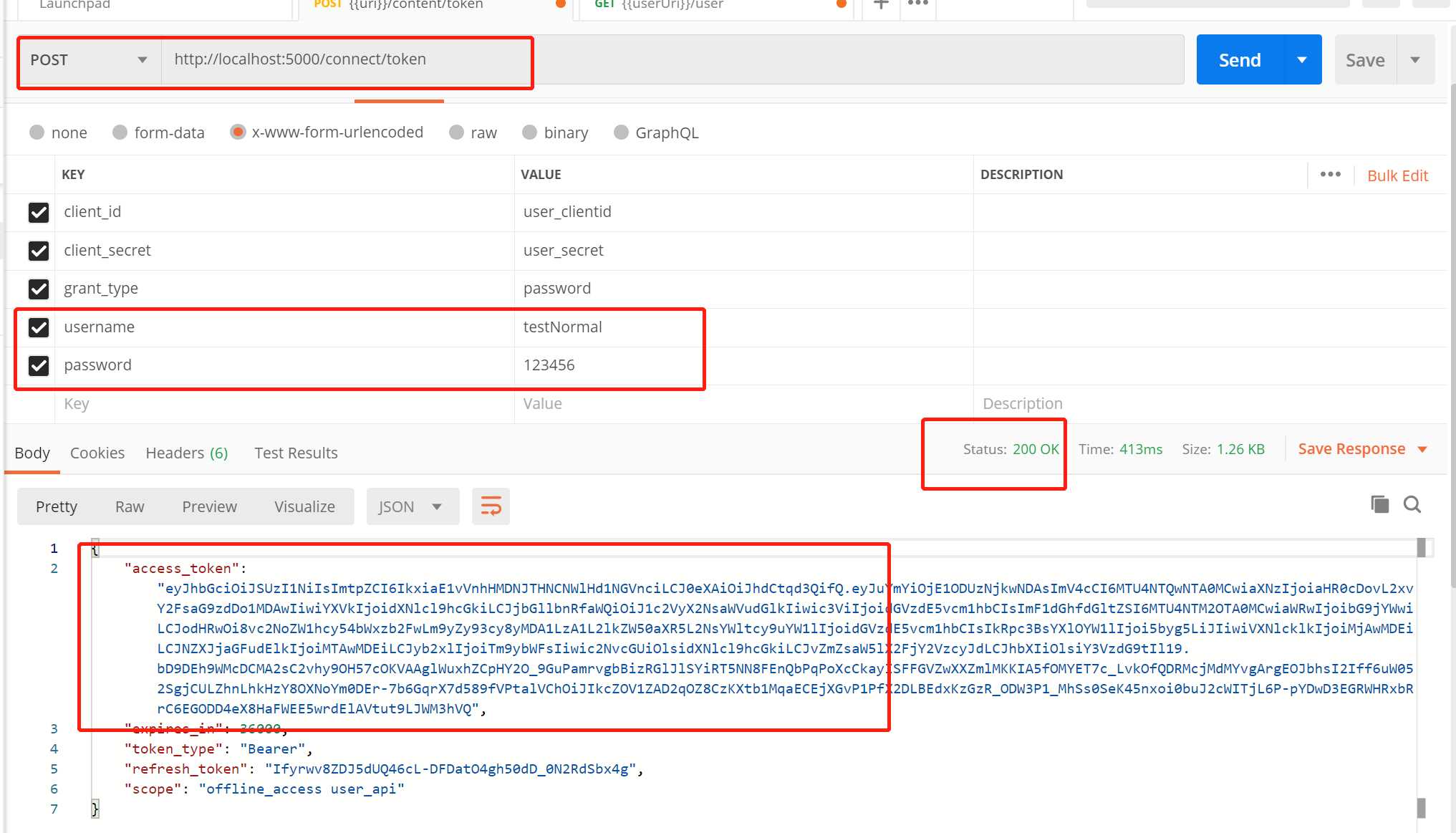Screen dimensions: 1456x833
Task: Uncheck the grant_type parameter
Action: click(x=39, y=289)
